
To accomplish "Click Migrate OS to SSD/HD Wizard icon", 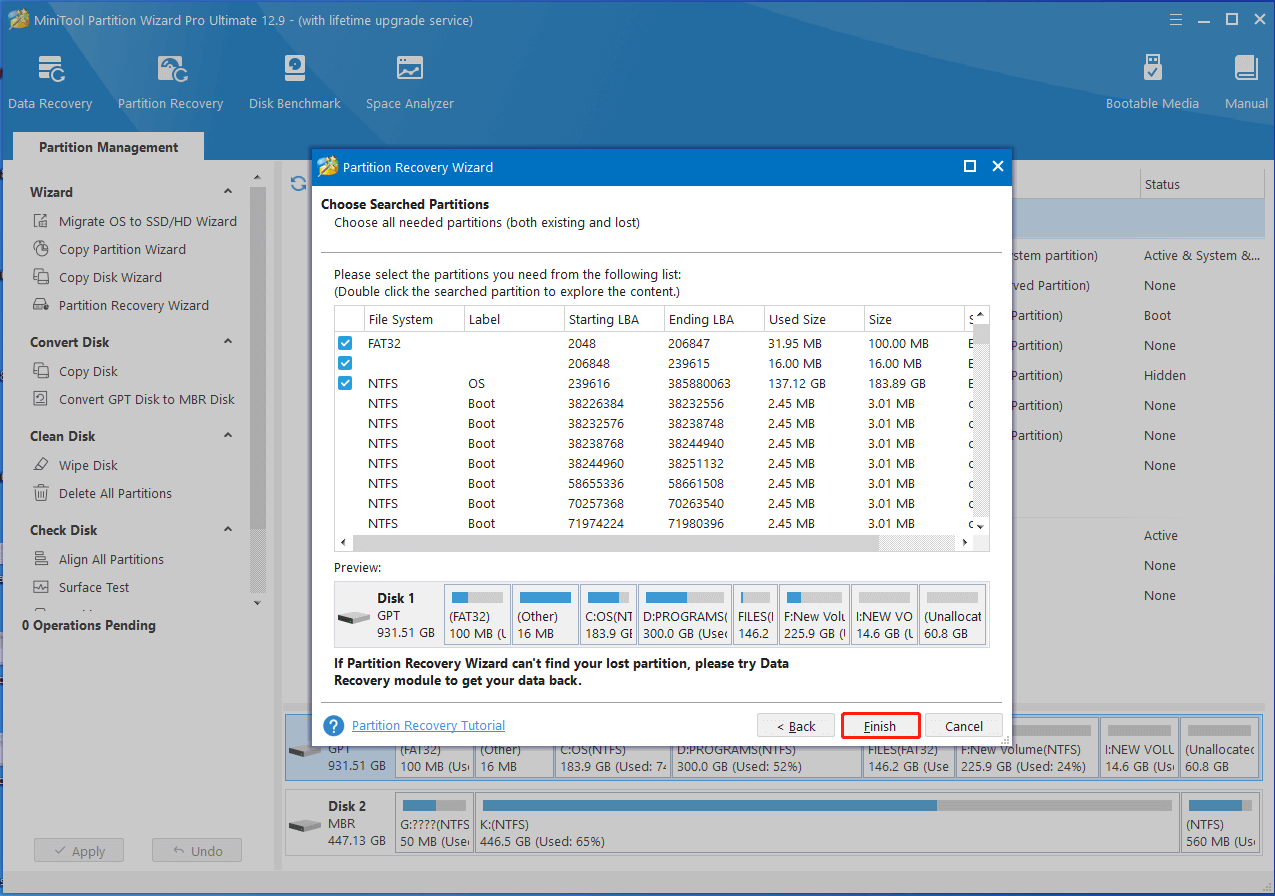I will point(41,221).
